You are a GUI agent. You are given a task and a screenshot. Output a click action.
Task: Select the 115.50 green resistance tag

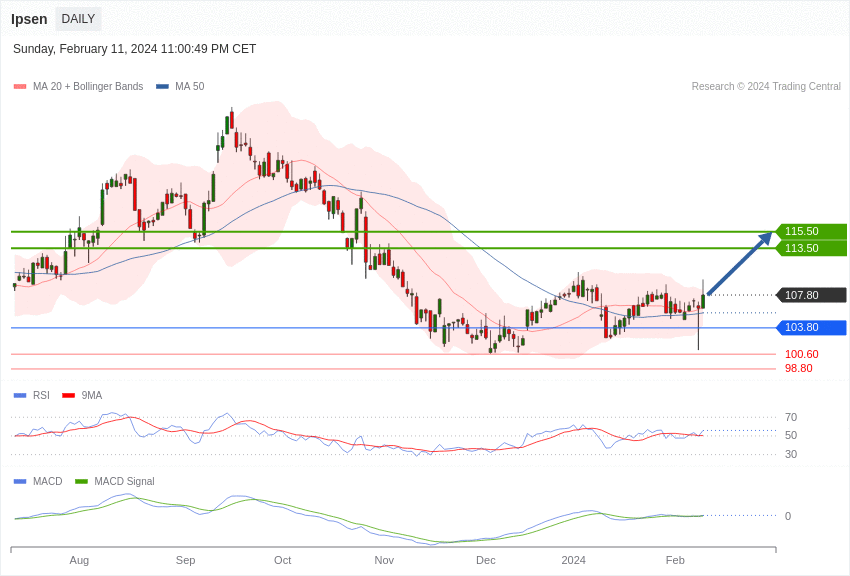tap(811, 231)
